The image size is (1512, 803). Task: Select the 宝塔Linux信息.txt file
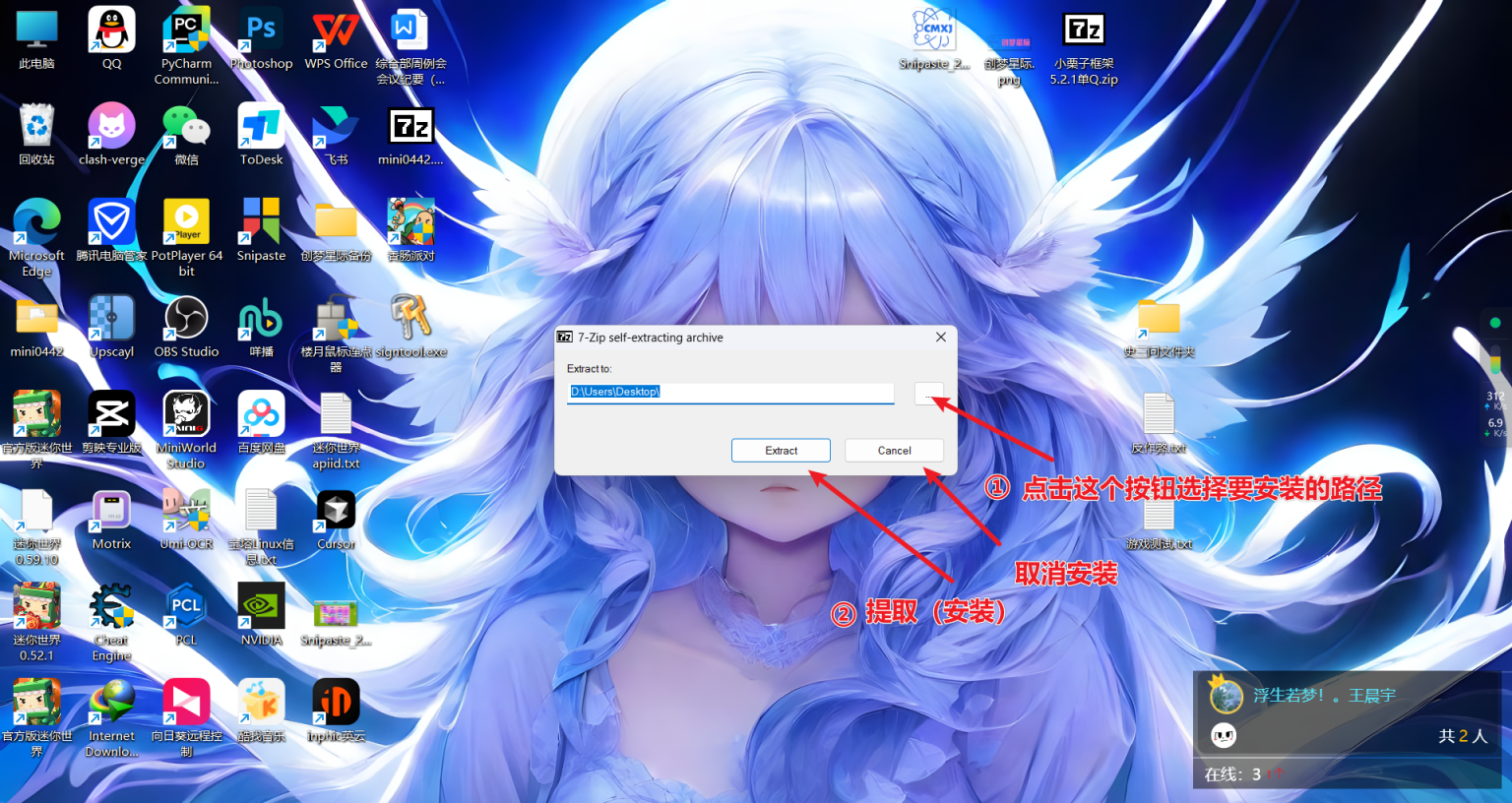click(261, 526)
